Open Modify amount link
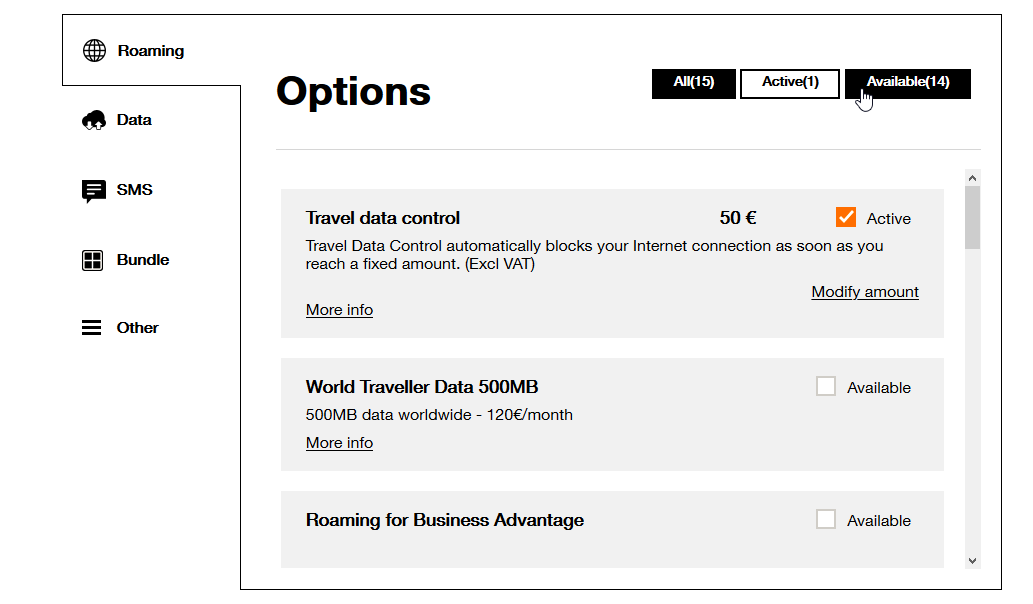The height and width of the screenshot is (604, 1033). click(x=865, y=292)
